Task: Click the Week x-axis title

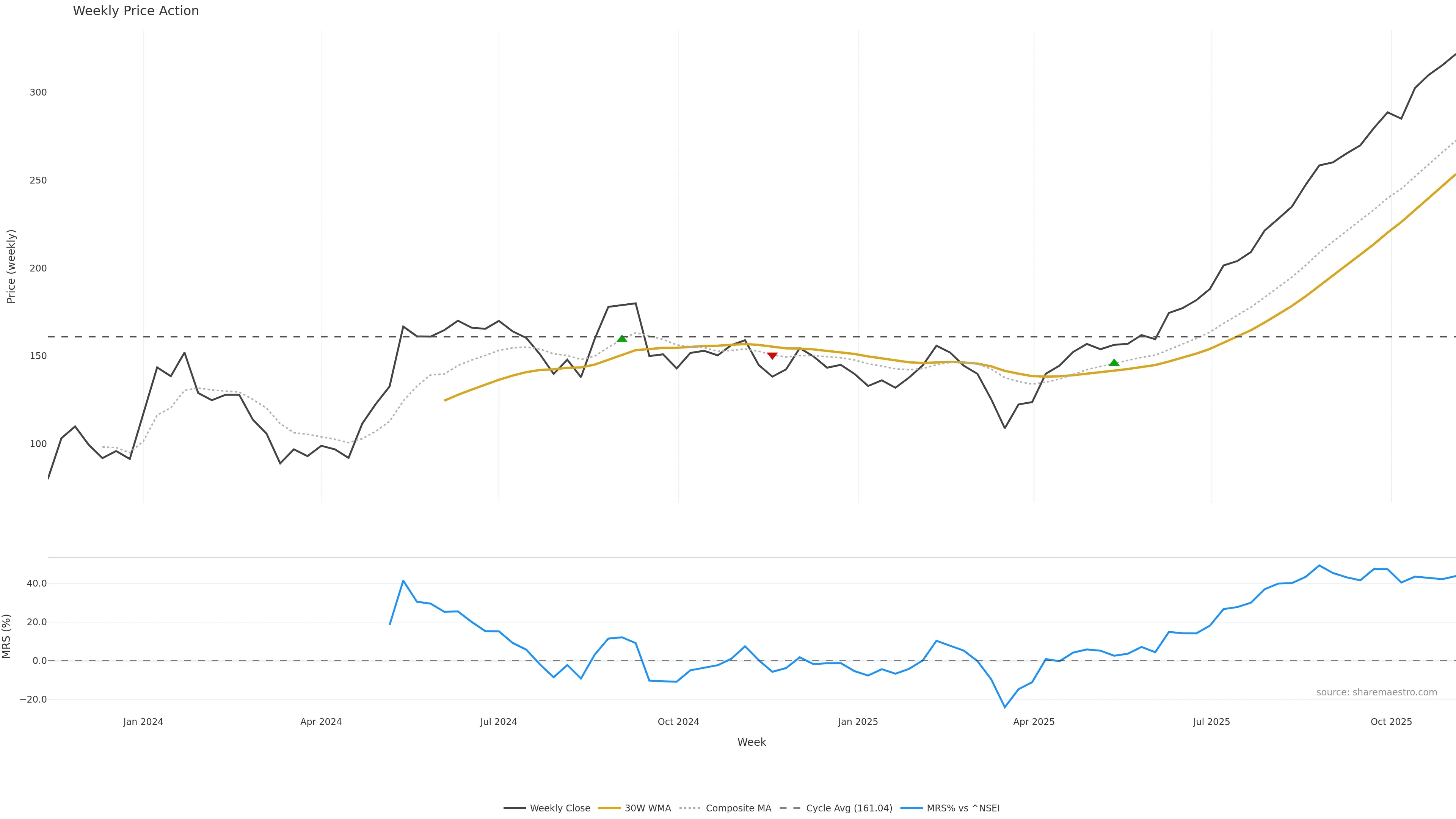Action: pos(752,742)
